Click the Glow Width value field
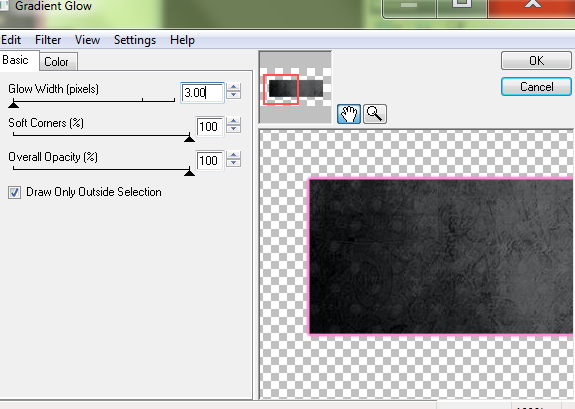This screenshot has width=575, height=409. [x=202, y=92]
